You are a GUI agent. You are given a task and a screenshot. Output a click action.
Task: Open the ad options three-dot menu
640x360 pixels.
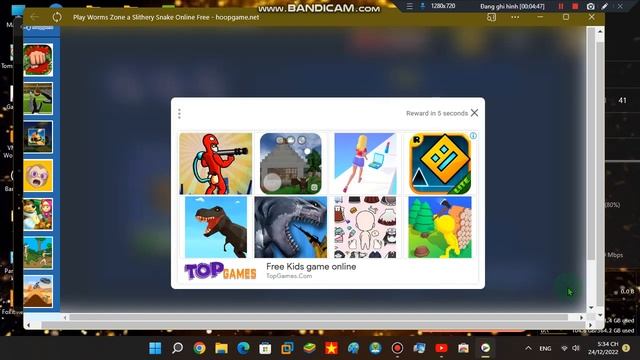(x=179, y=114)
